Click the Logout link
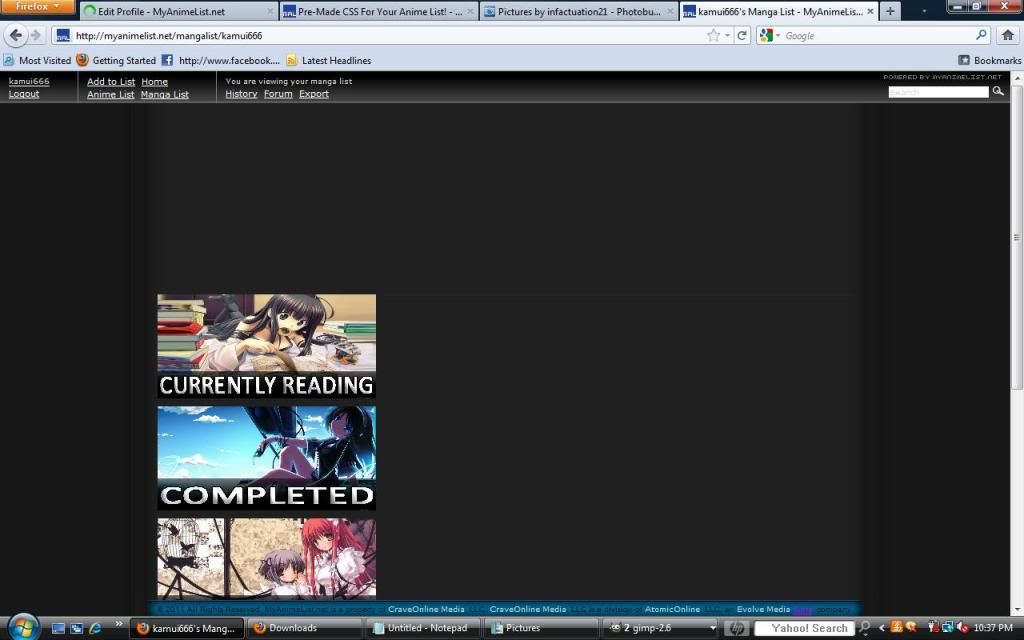1024x640 pixels. (24, 94)
